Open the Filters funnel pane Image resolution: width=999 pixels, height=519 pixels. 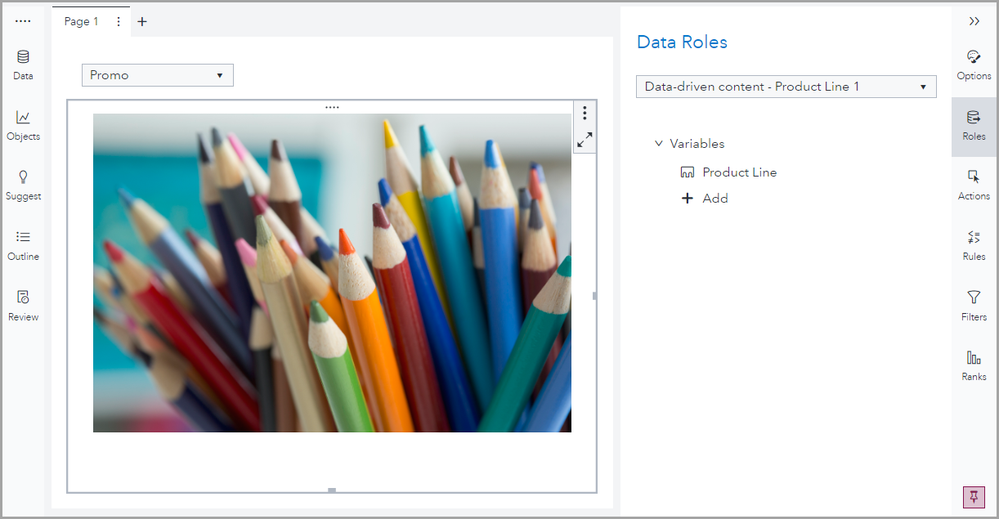point(973,304)
